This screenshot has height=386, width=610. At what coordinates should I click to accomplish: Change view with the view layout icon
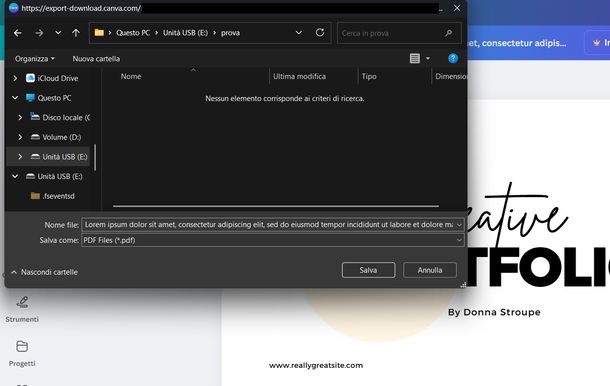coord(415,58)
